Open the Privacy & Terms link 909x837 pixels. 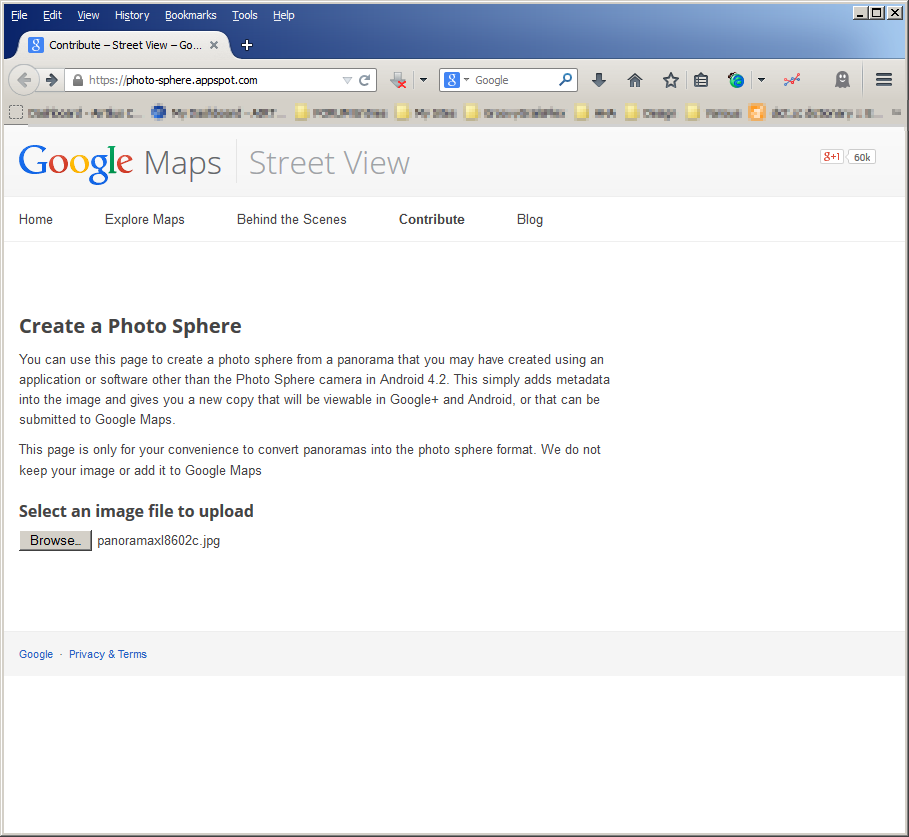pos(107,654)
